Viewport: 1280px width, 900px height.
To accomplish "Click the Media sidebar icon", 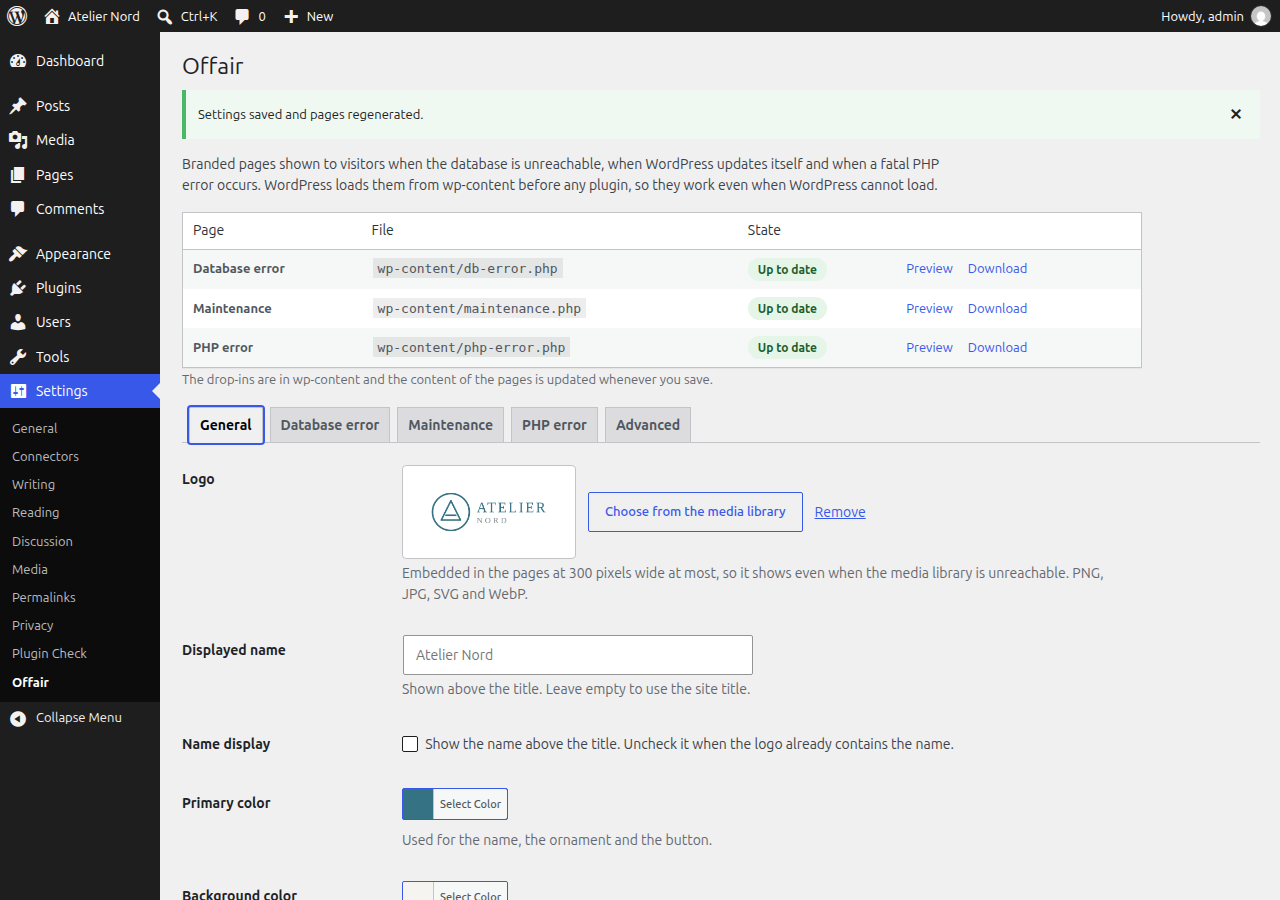I will [x=18, y=140].
